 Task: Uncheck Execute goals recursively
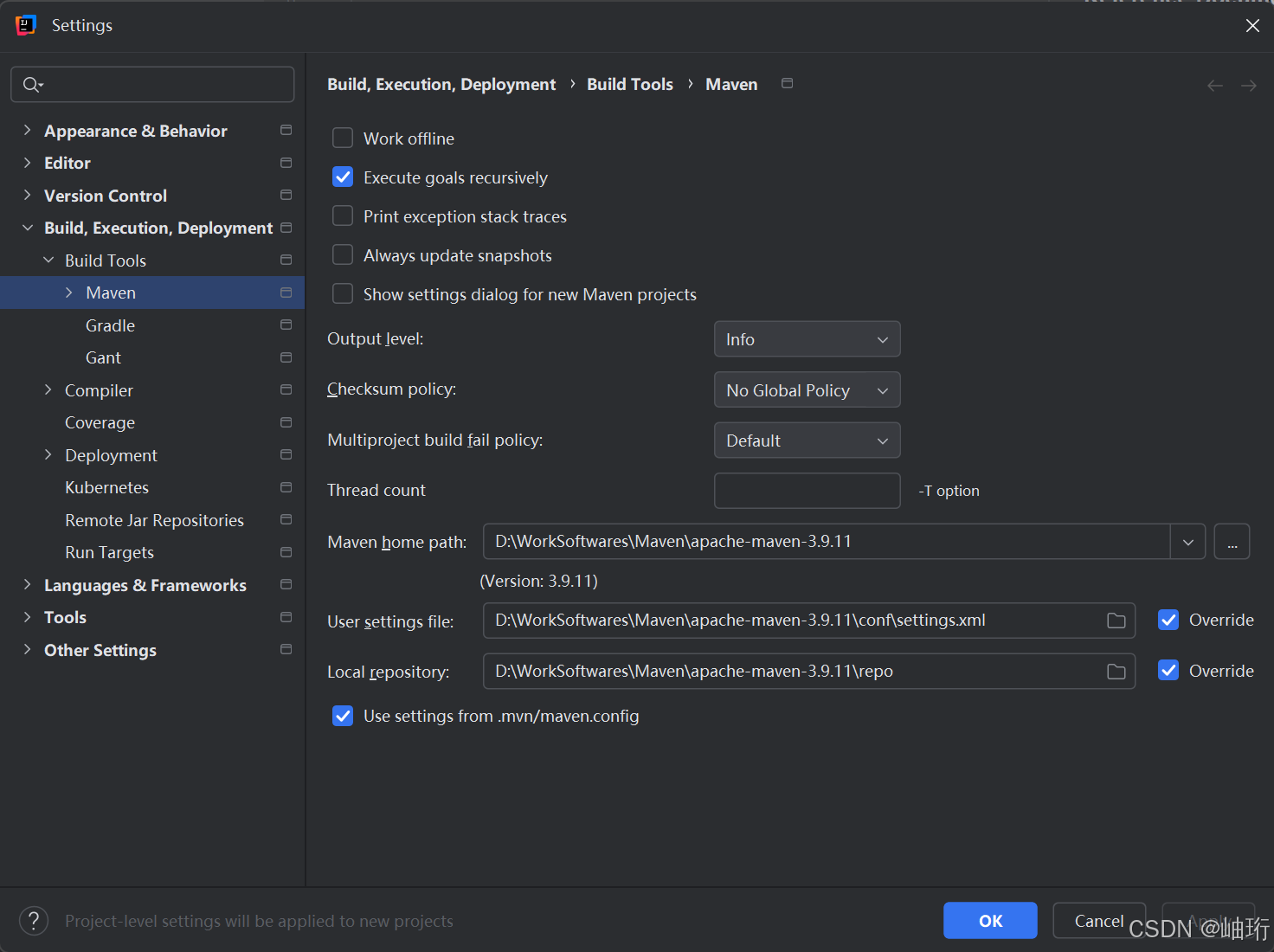[343, 177]
